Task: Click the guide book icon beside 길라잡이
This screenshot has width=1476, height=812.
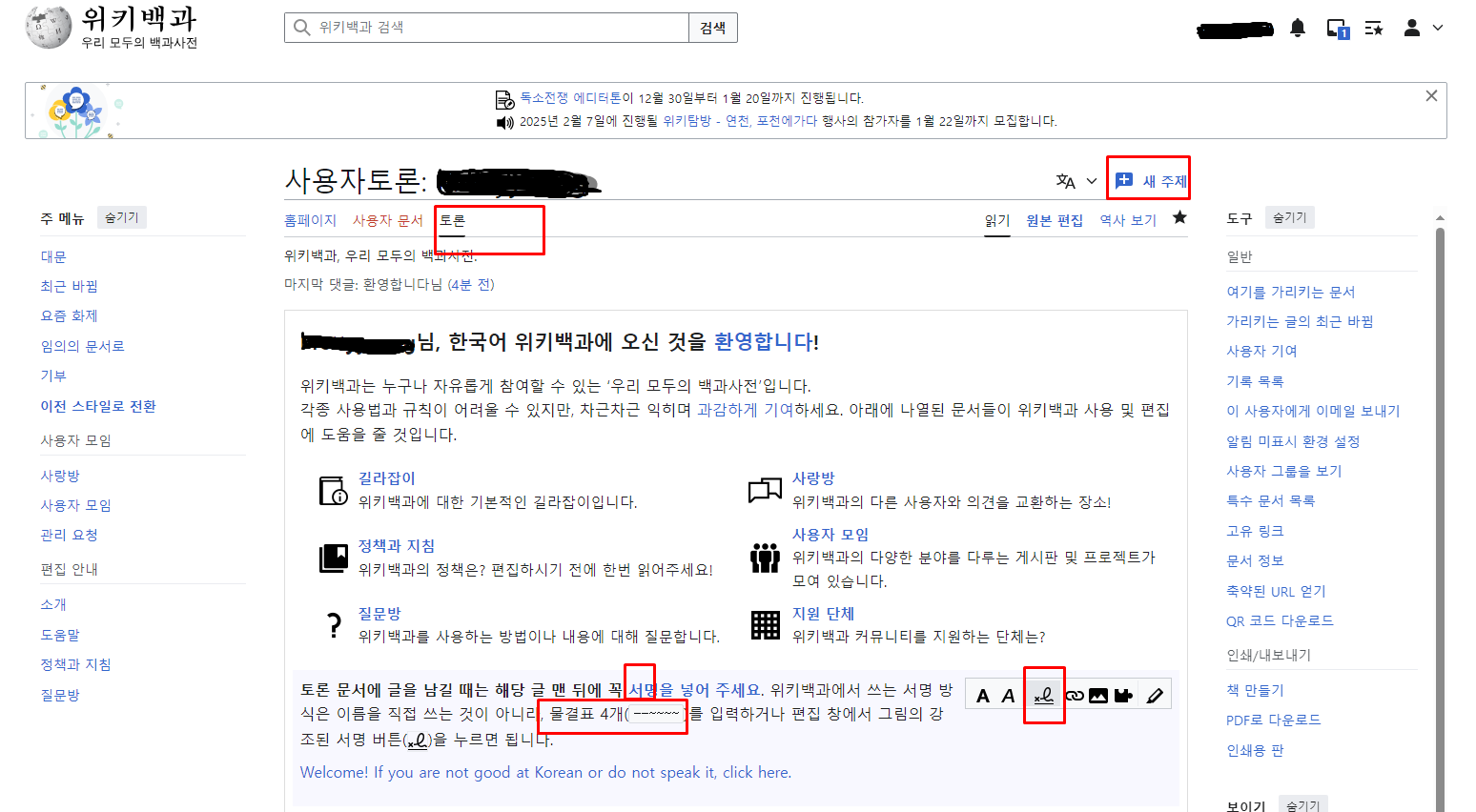Action: 333,490
